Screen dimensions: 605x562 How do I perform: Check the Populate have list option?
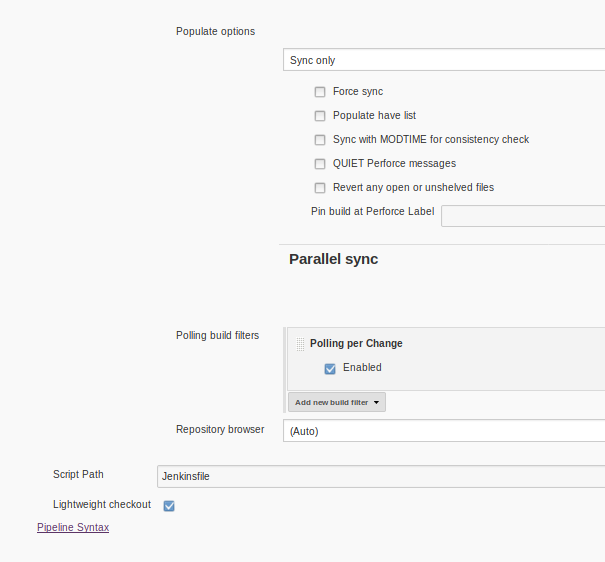tap(320, 116)
